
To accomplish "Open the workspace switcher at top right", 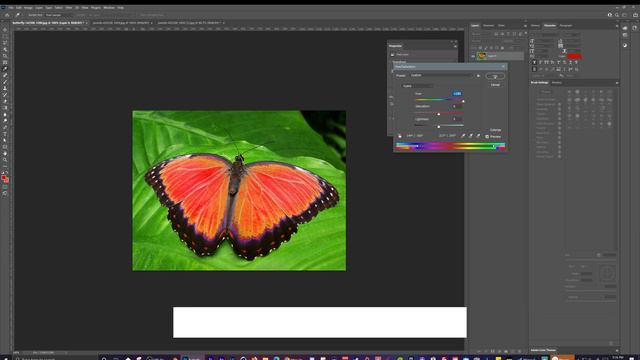I will [624, 15].
